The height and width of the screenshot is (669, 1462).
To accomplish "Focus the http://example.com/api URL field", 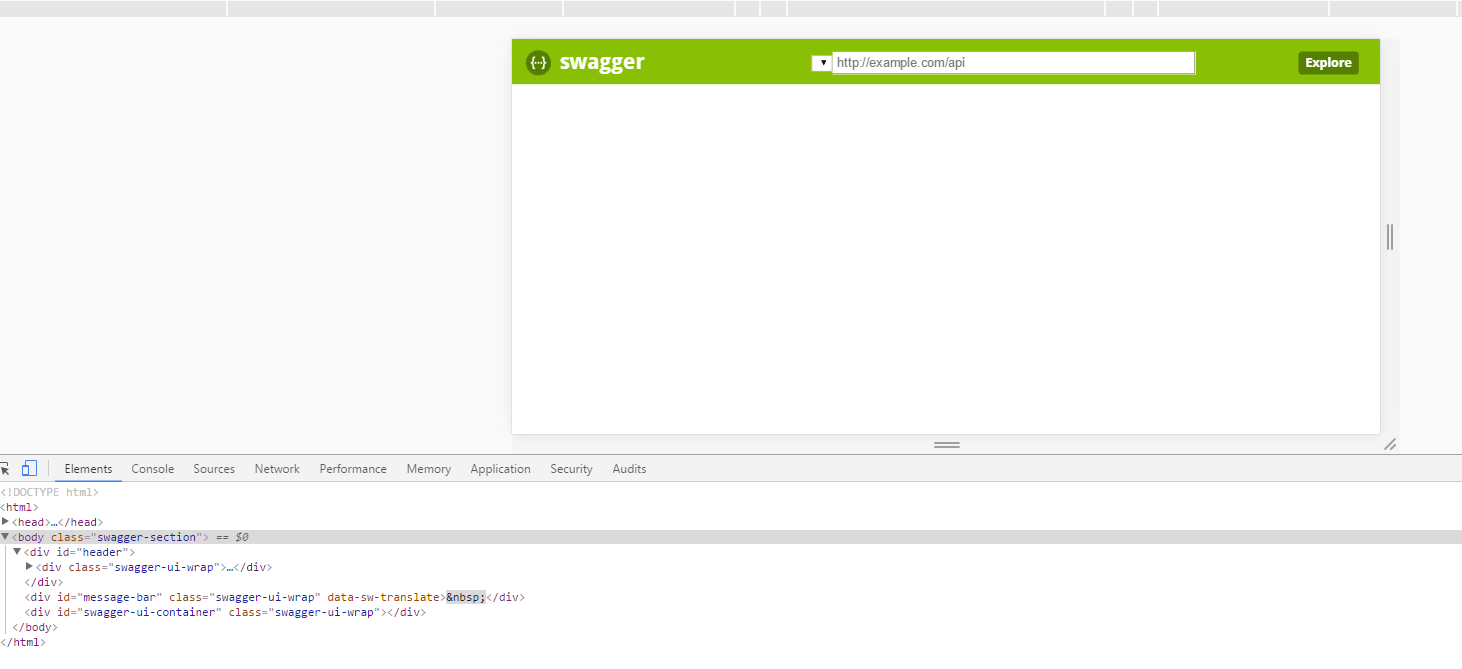I will [1014, 63].
